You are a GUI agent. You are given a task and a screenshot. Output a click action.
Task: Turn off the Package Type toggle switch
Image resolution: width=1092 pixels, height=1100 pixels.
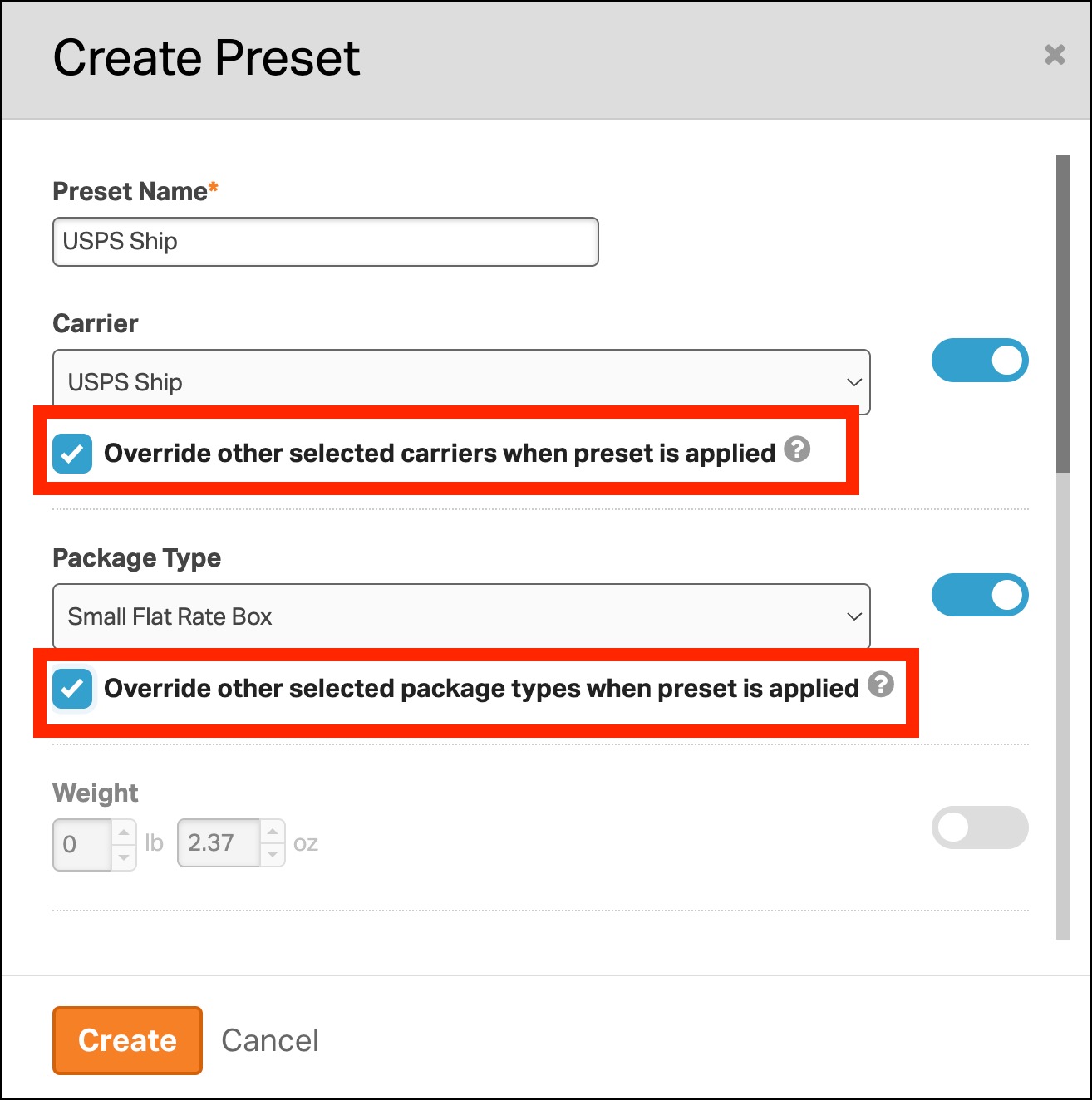[x=980, y=595]
